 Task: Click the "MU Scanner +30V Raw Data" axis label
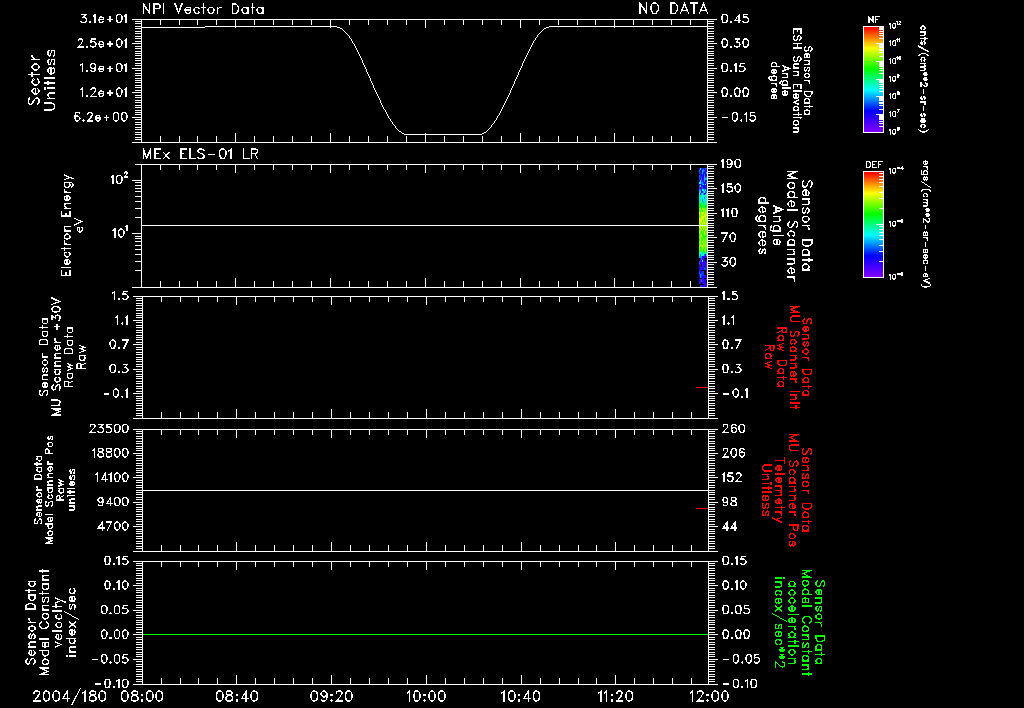(61, 357)
